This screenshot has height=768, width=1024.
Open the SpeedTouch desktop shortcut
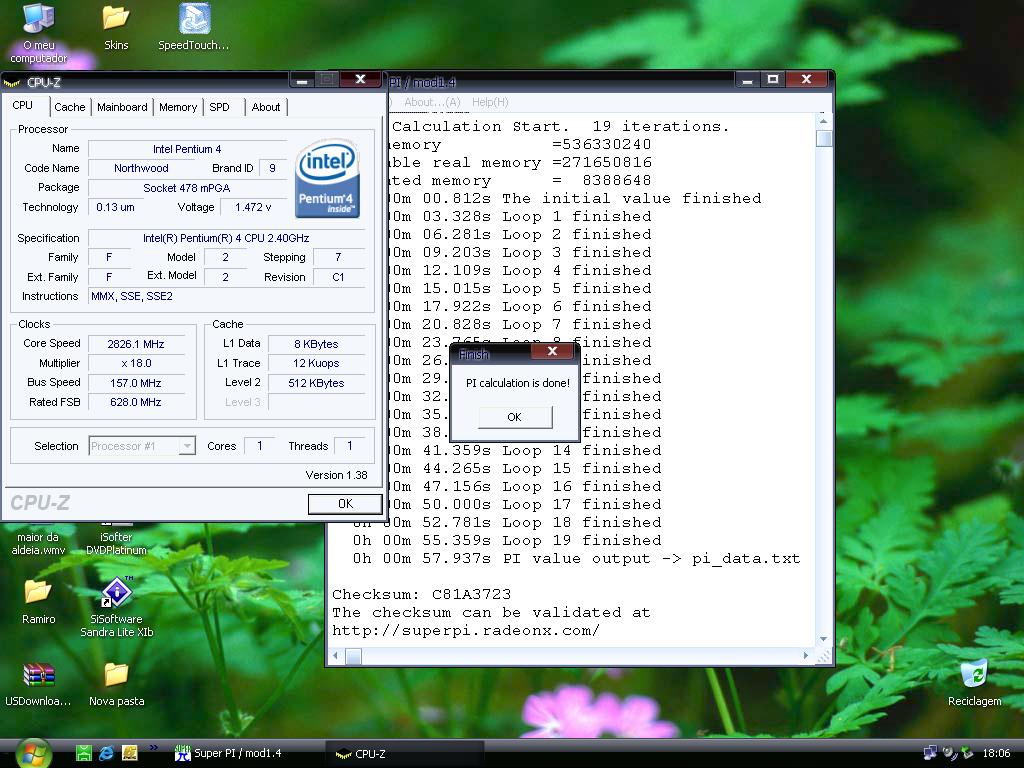pyautogui.click(x=193, y=27)
